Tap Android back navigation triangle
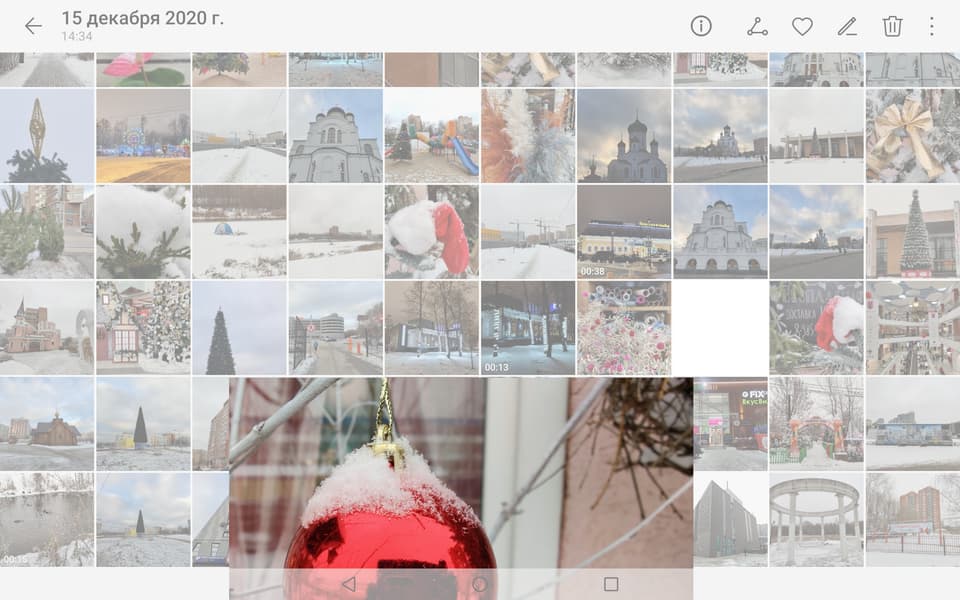This screenshot has height=600, width=960. pyautogui.click(x=349, y=584)
